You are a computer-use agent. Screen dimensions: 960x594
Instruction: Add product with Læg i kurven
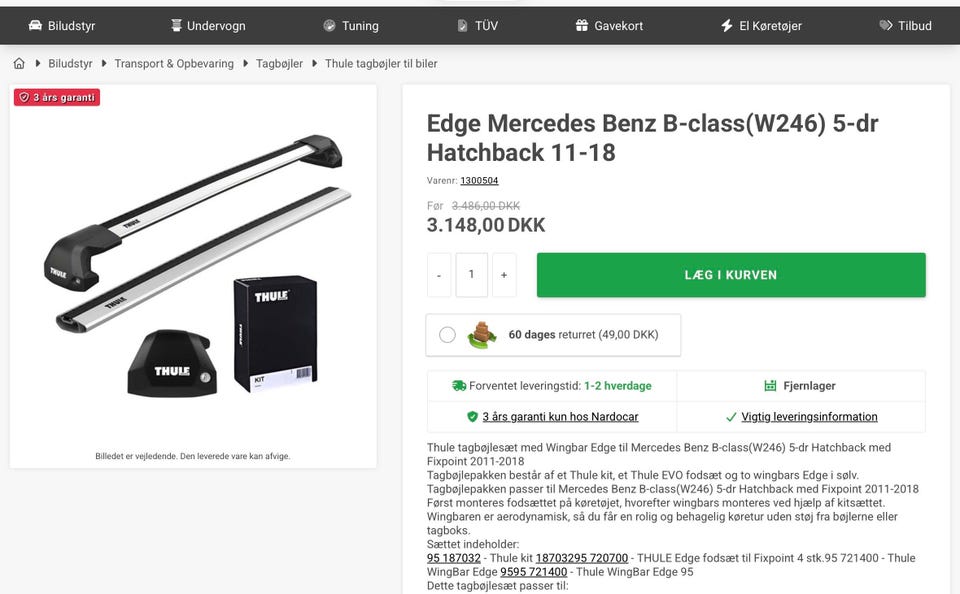[x=731, y=275]
